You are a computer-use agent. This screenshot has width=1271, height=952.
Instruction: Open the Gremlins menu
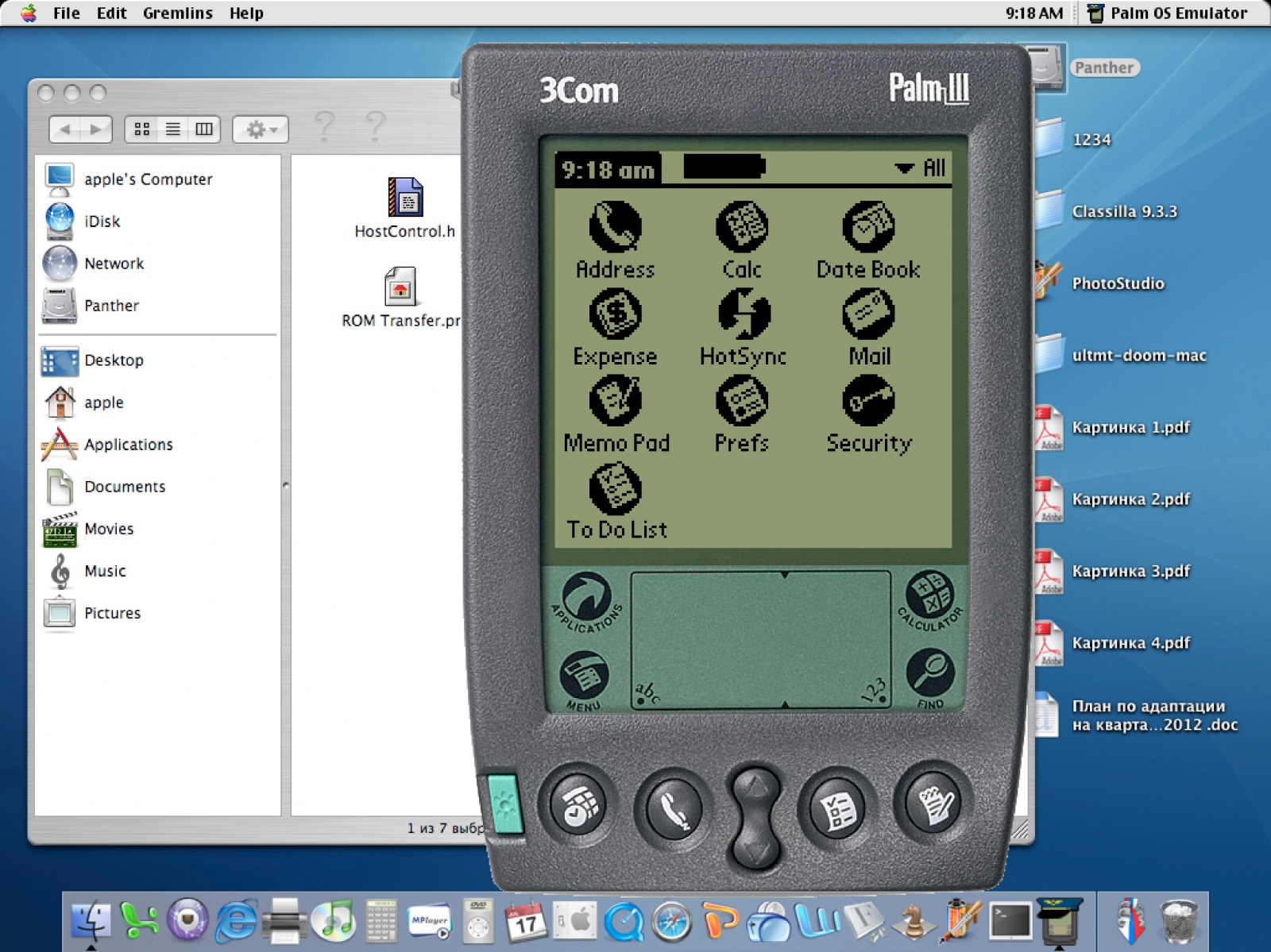pos(178,13)
